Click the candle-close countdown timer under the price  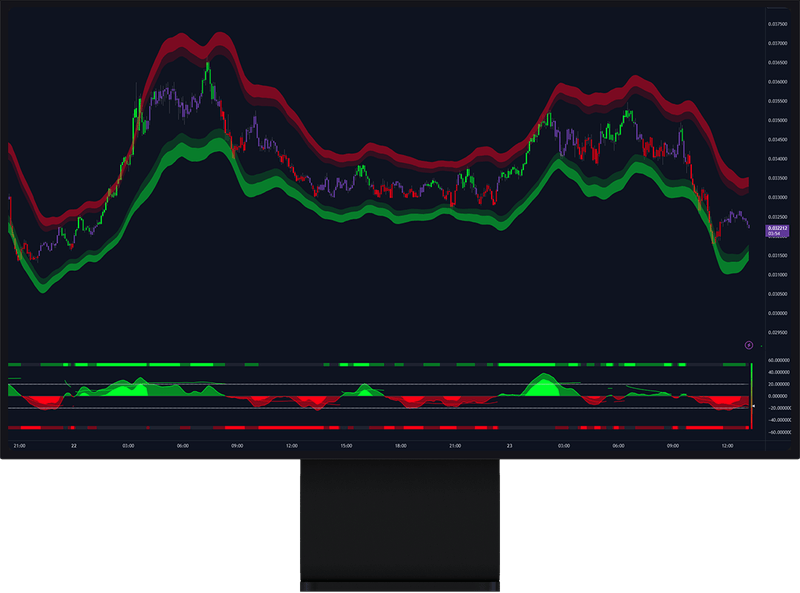point(776,236)
